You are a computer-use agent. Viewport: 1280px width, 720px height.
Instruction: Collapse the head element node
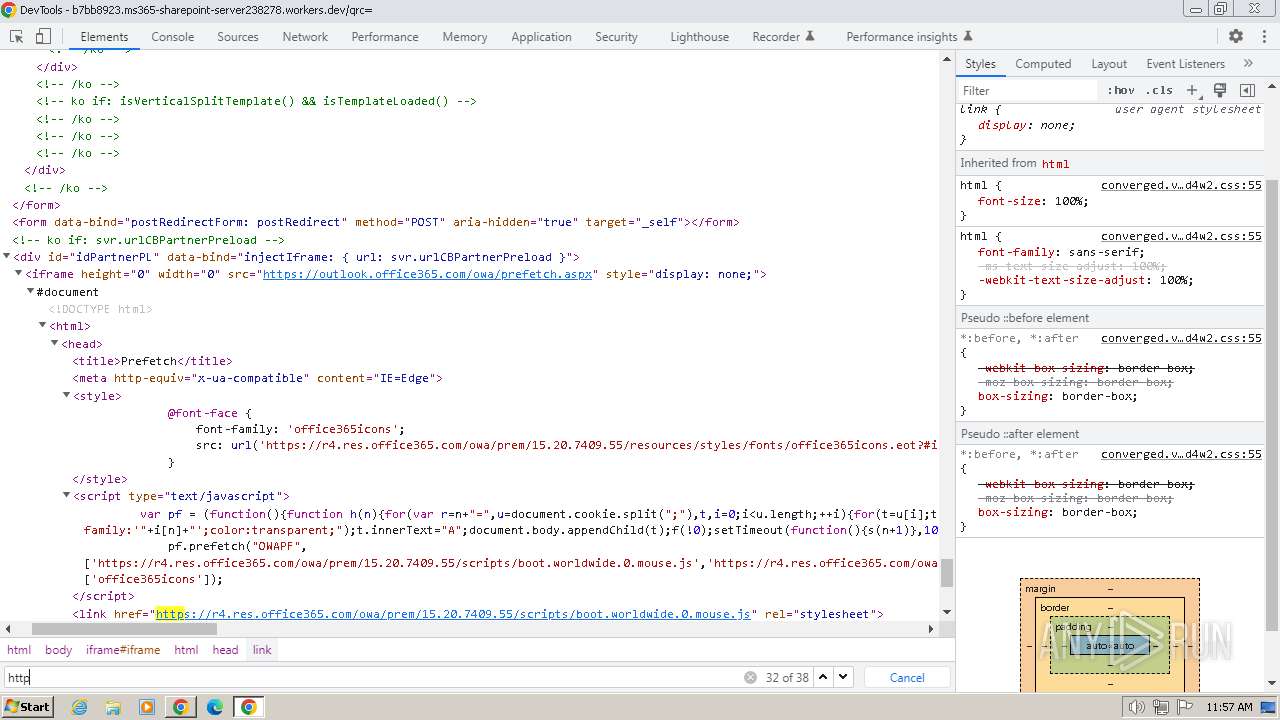pos(55,344)
